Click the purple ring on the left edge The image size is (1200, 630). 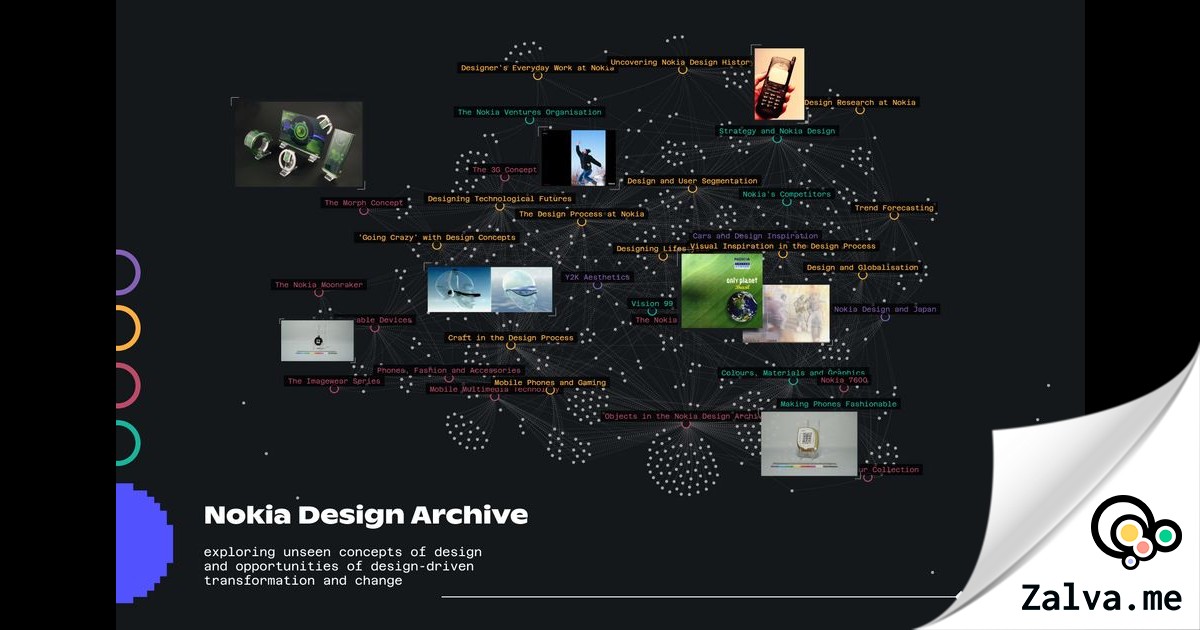coord(127,272)
